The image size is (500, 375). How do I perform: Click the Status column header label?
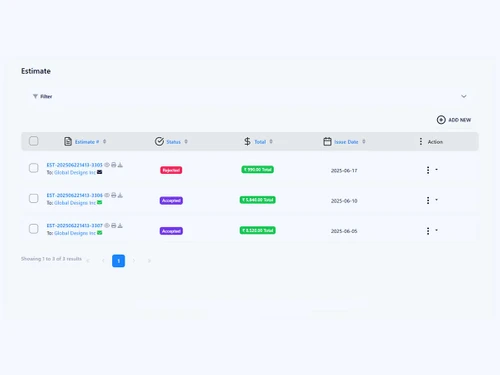[173, 142]
